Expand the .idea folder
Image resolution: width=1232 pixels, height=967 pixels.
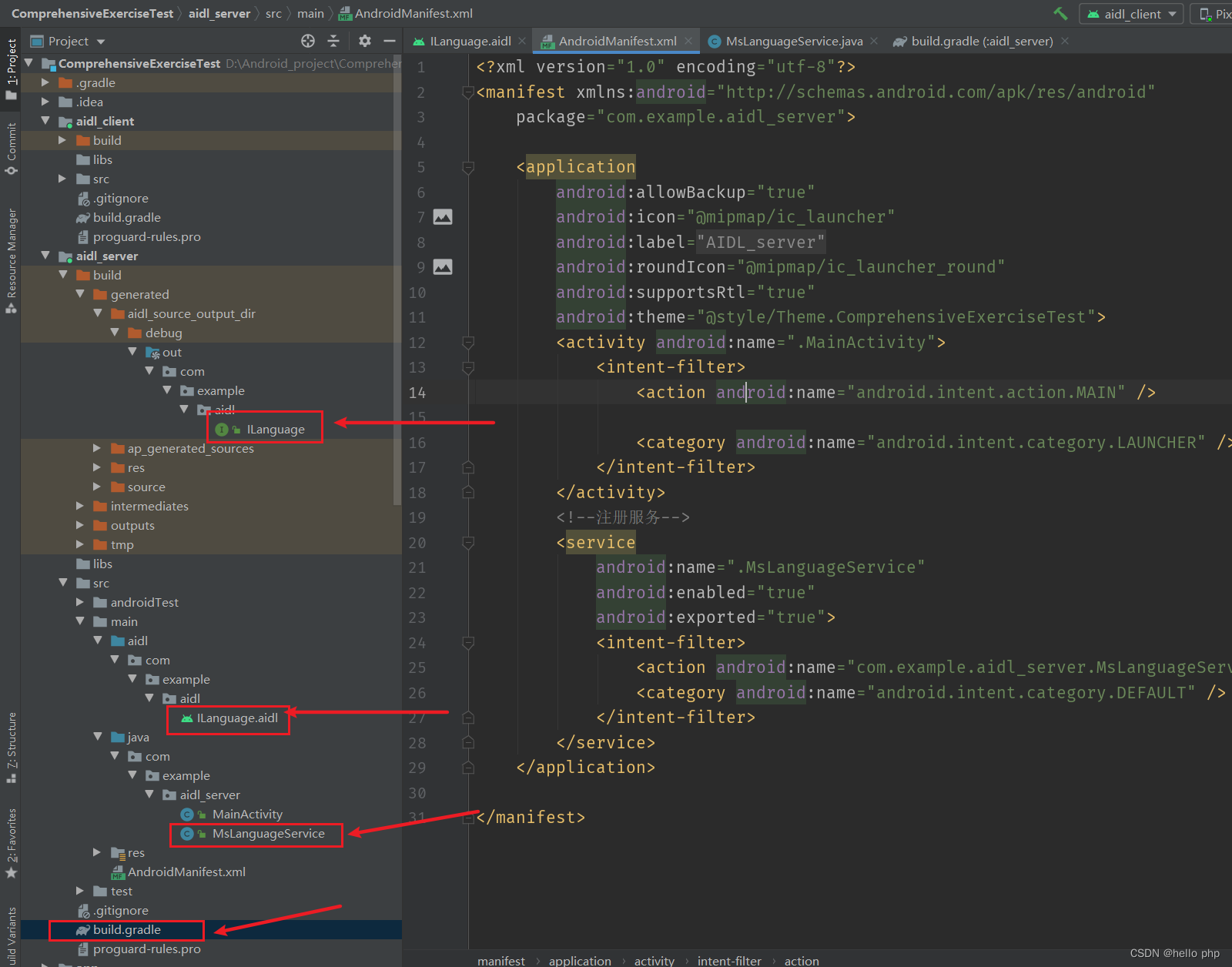(x=45, y=102)
